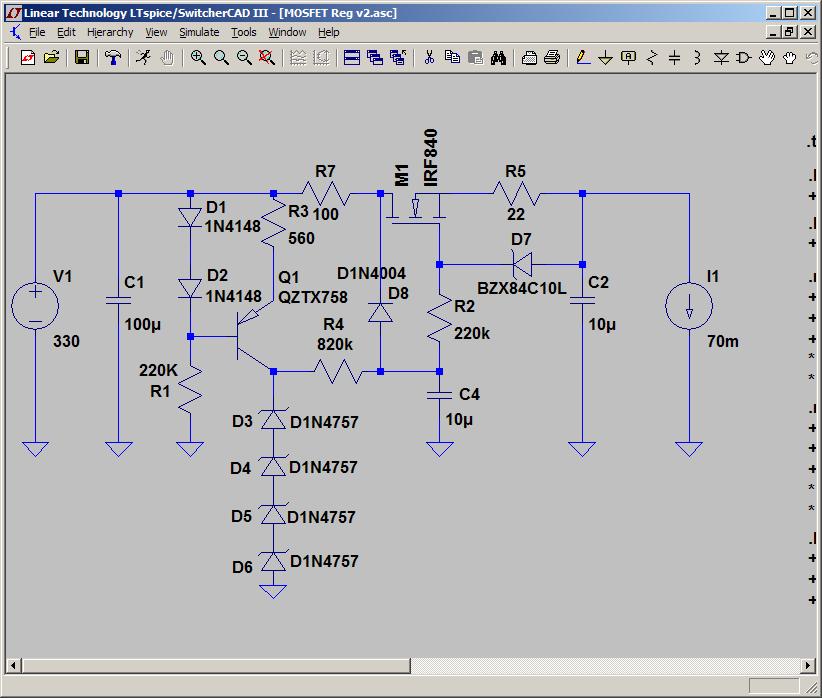Click the 560 value of R3
The image size is (822, 698).
coord(301,239)
